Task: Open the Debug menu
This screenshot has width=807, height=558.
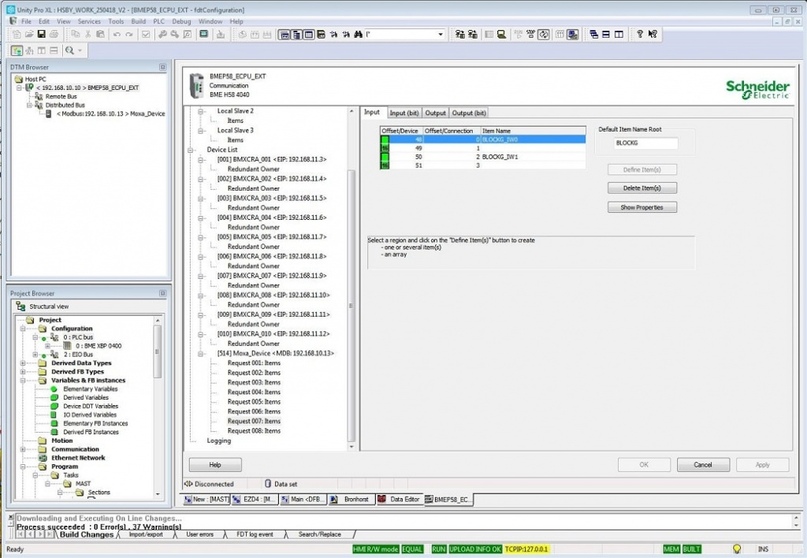Action: pyautogui.click(x=181, y=21)
